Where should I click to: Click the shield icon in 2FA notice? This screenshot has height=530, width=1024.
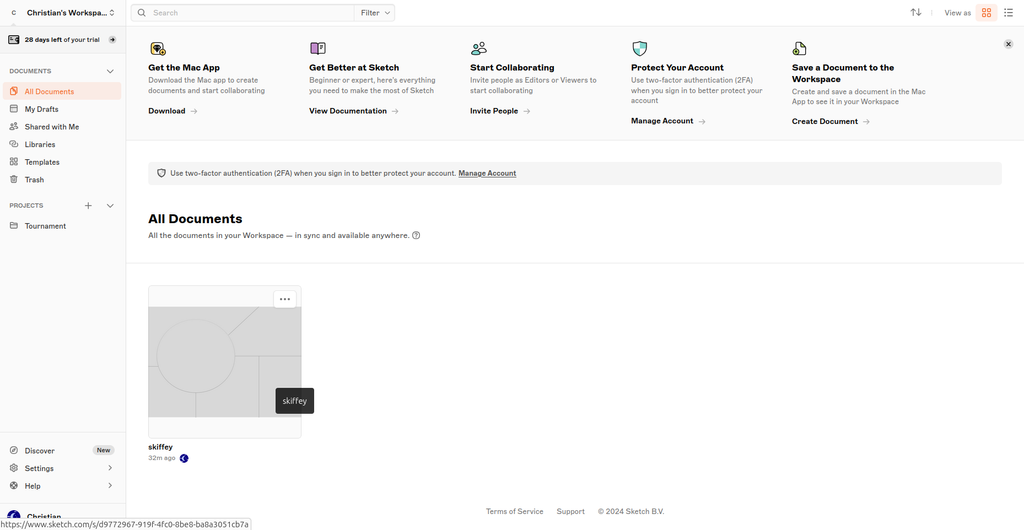pyautogui.click(x=161, y=174)
